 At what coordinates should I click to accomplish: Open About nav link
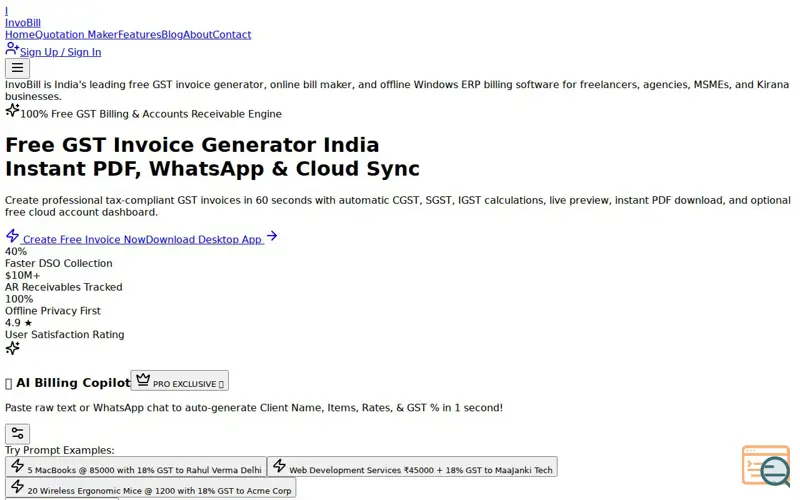click(198, 35)
